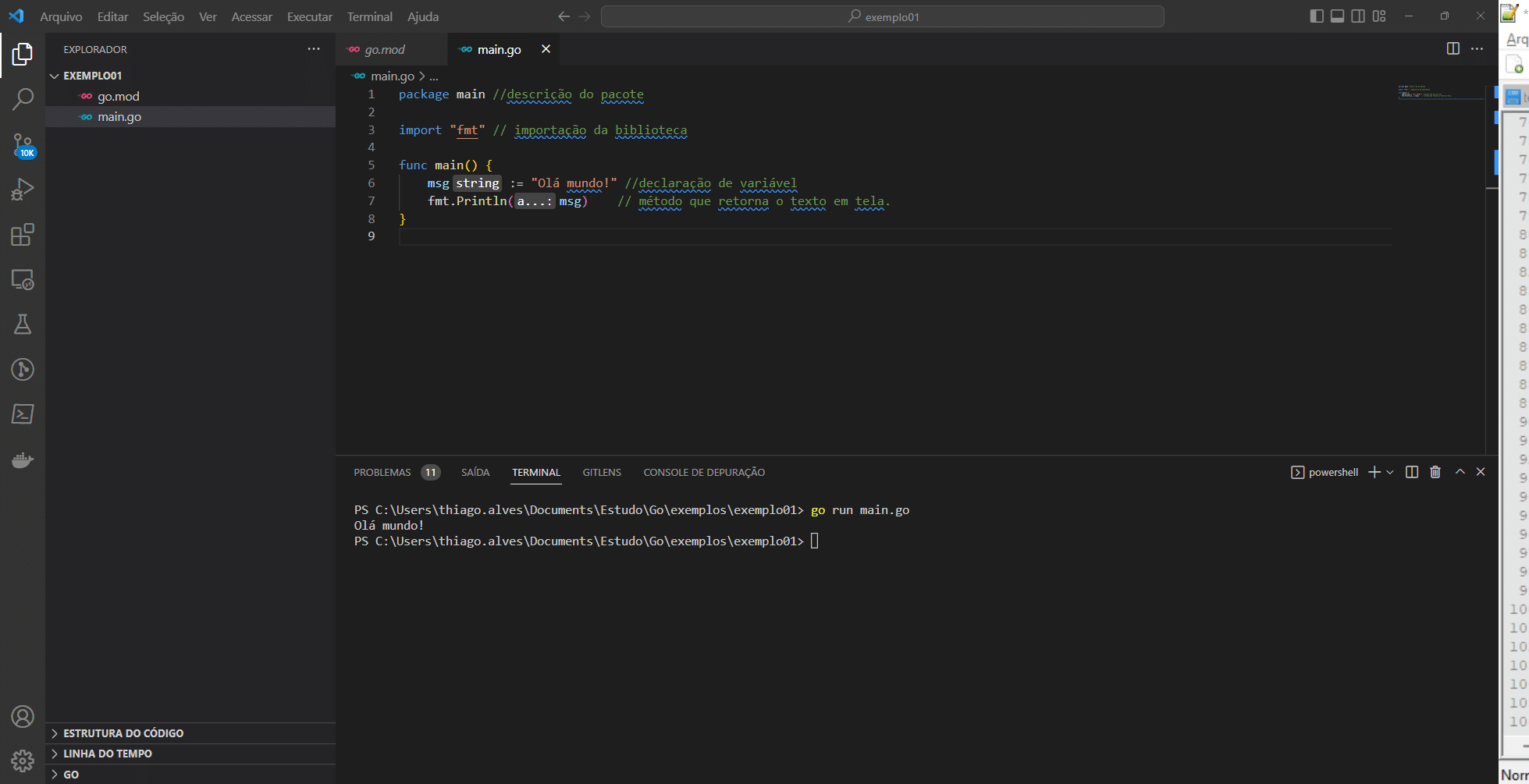Click the VS Code logo icon
The width and height of the screenshot is (1529, 784).
click(x=16, y=16)
